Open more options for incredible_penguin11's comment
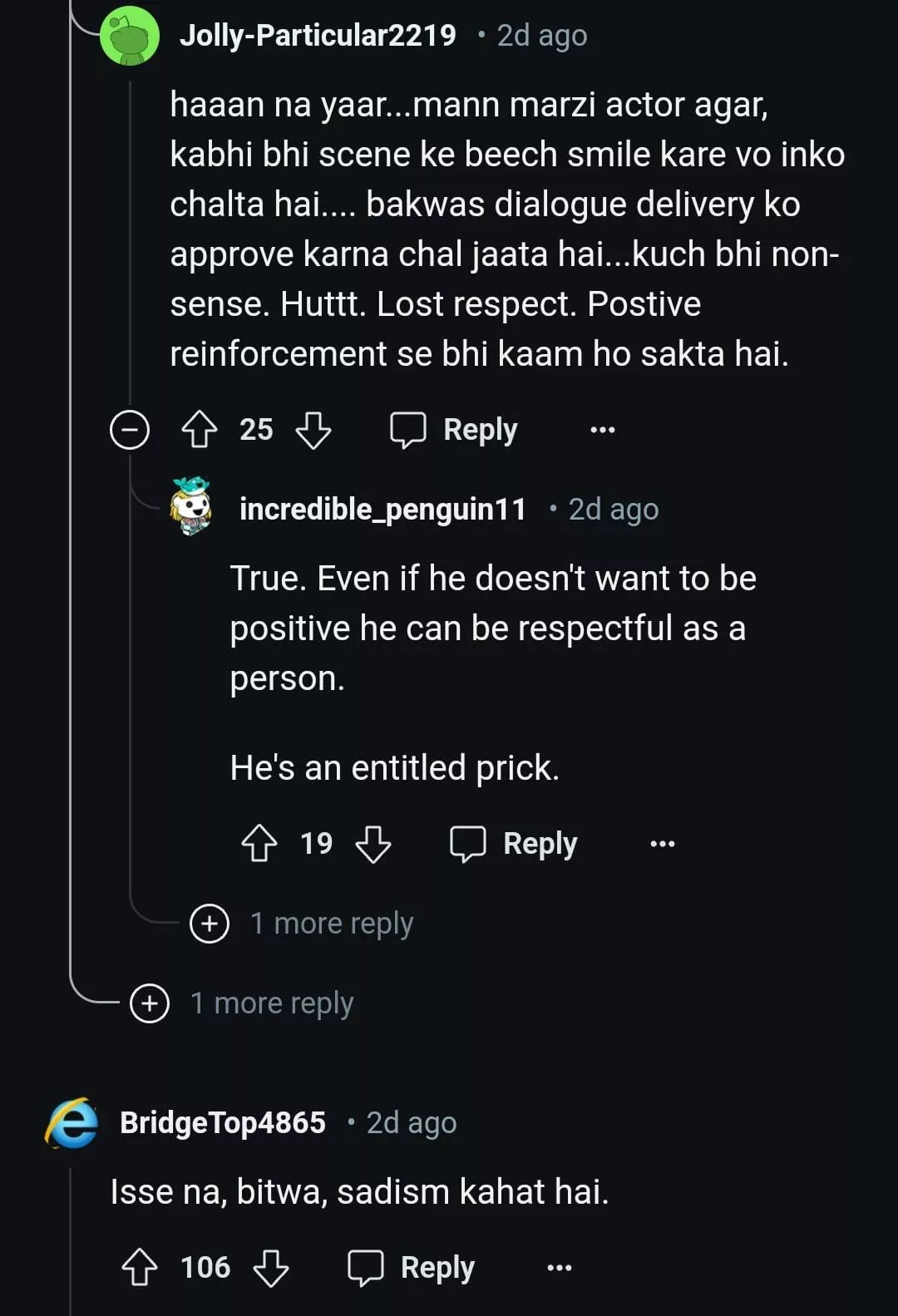This screenshot has height=1316, width=898. pyautogui.click(x=662, y=844)
